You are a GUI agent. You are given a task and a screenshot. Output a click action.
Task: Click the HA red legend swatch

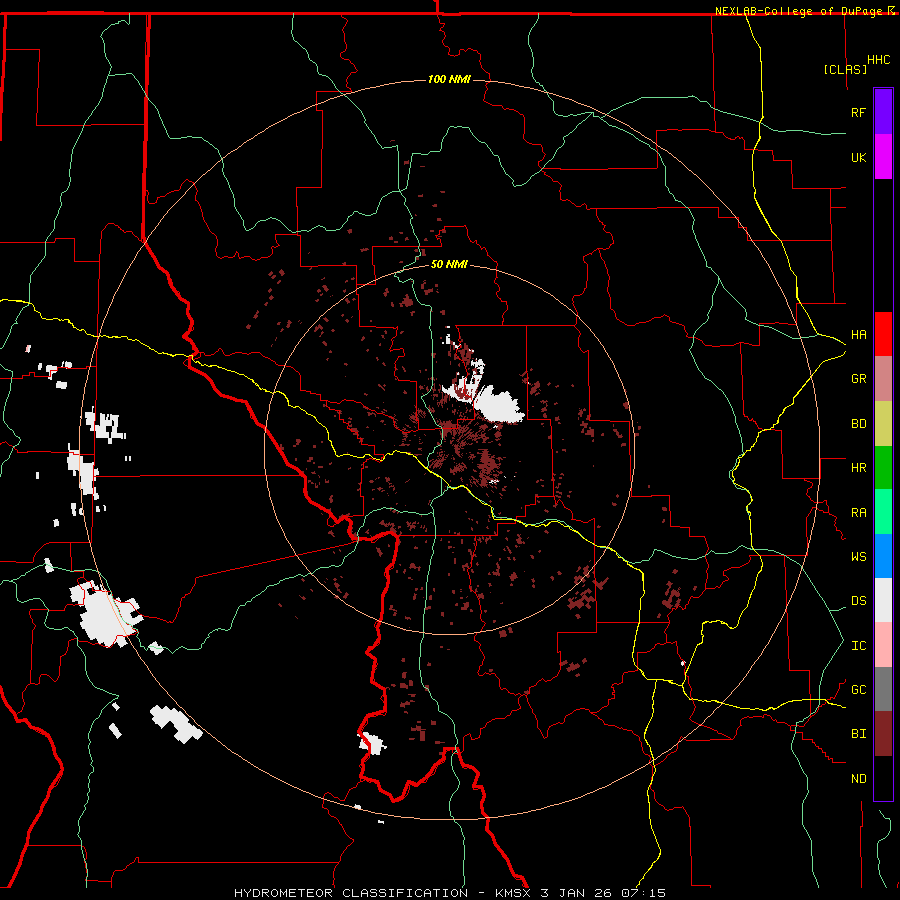[883, 334]
